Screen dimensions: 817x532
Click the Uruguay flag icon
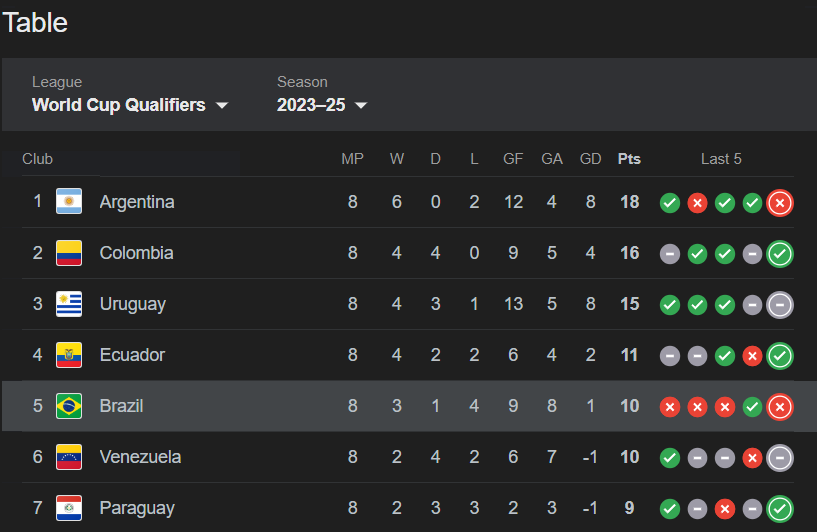click(x=69, y=304)
